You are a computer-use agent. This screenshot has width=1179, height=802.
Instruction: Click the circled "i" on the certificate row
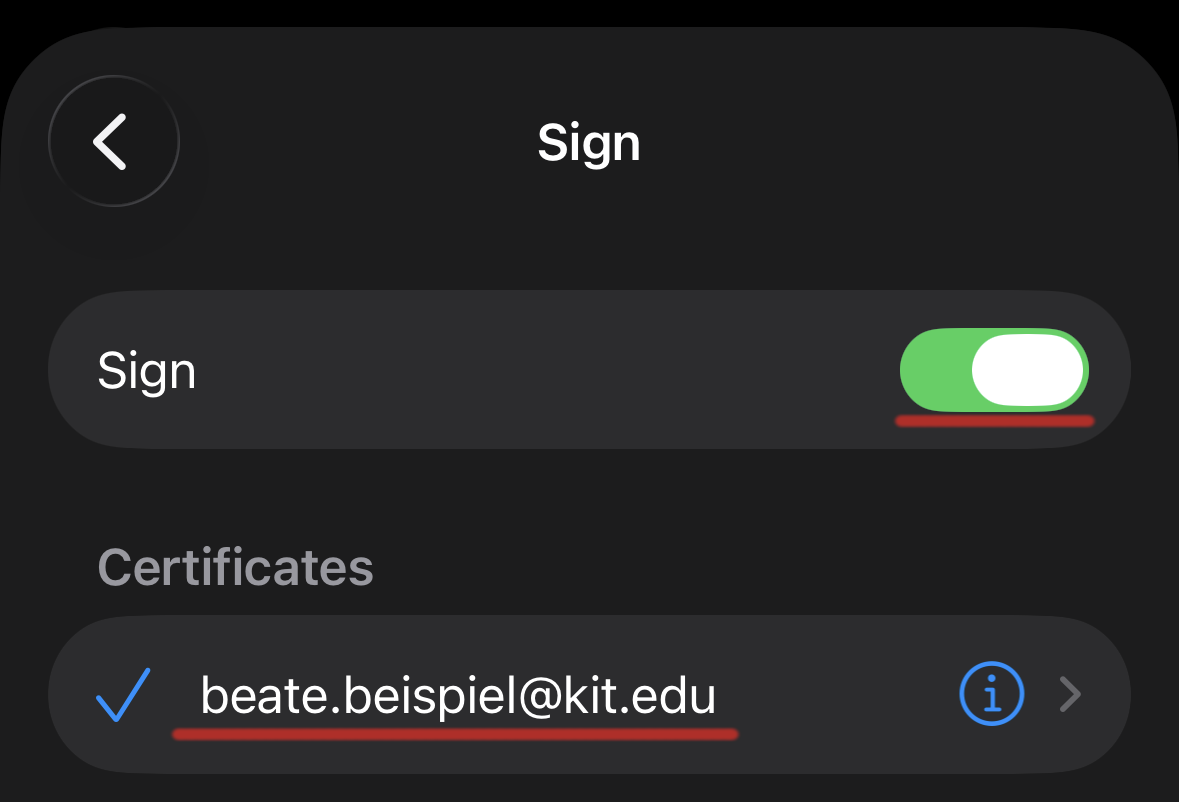coord(991,694)
